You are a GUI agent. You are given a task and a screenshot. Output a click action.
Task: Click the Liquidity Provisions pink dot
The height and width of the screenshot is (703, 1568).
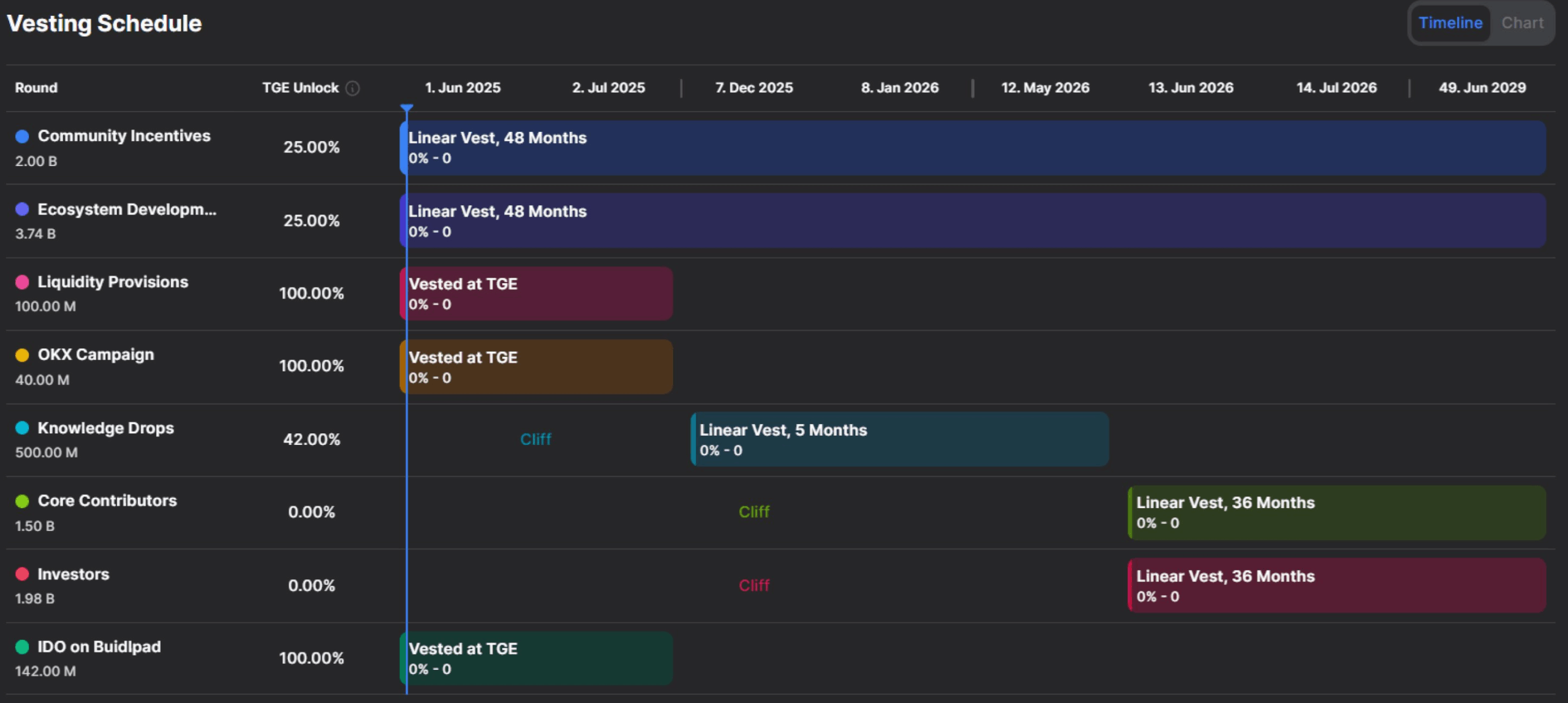(23, 282)
